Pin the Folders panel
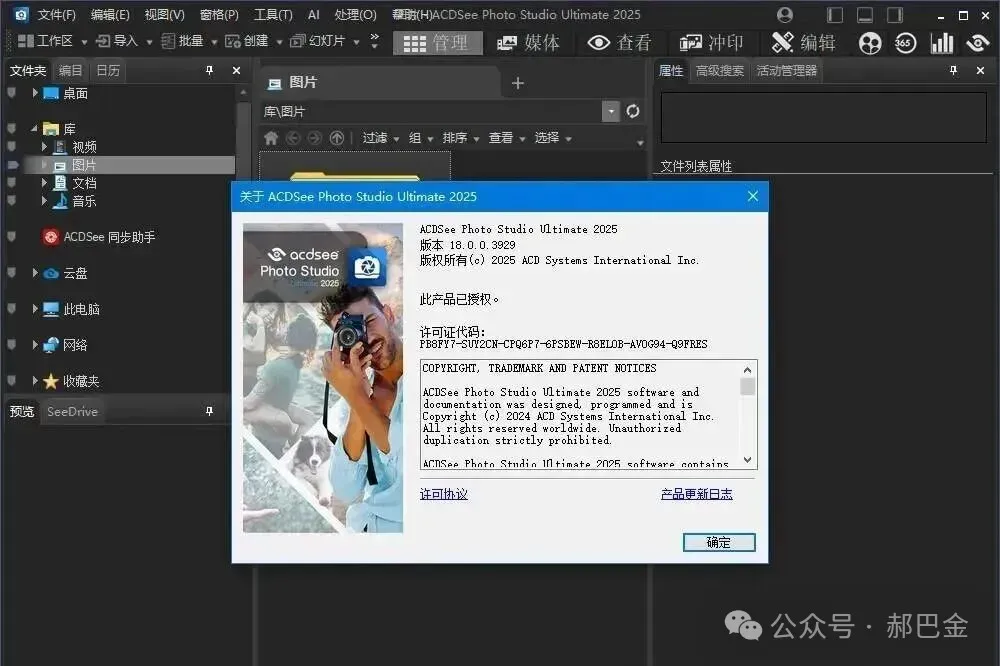 (209, 70)
